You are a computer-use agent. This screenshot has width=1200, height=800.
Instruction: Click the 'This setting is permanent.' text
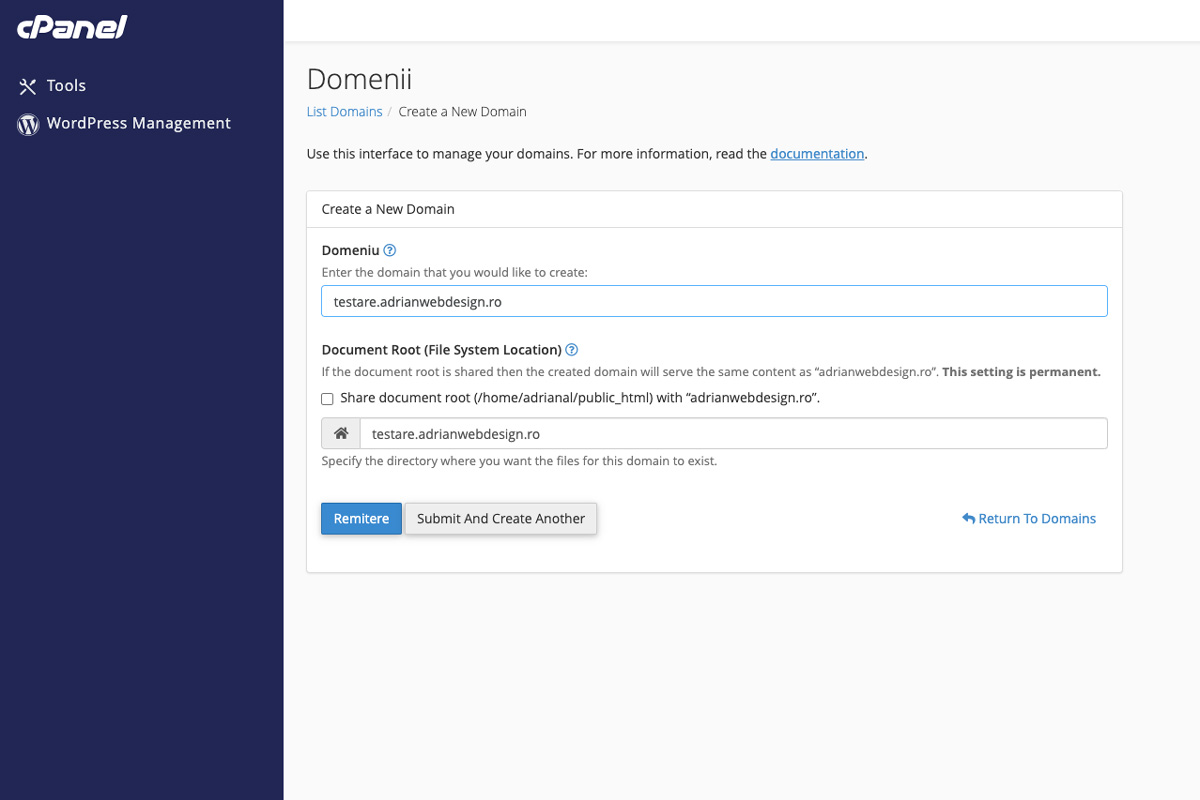pyautogui.click(x=1021, y=372)
